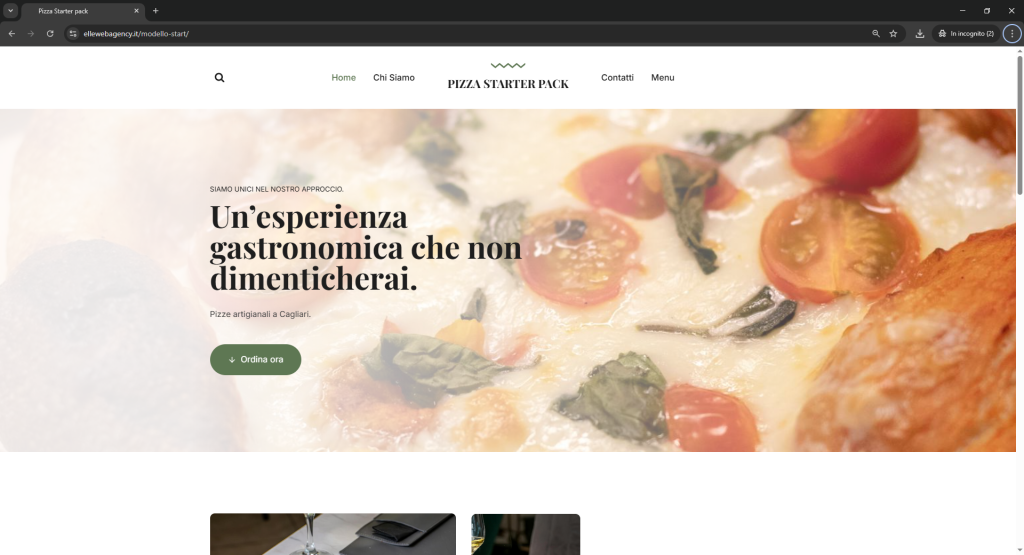Open the website search magnifier icon

pyautogui.click(x=219, y=78)
